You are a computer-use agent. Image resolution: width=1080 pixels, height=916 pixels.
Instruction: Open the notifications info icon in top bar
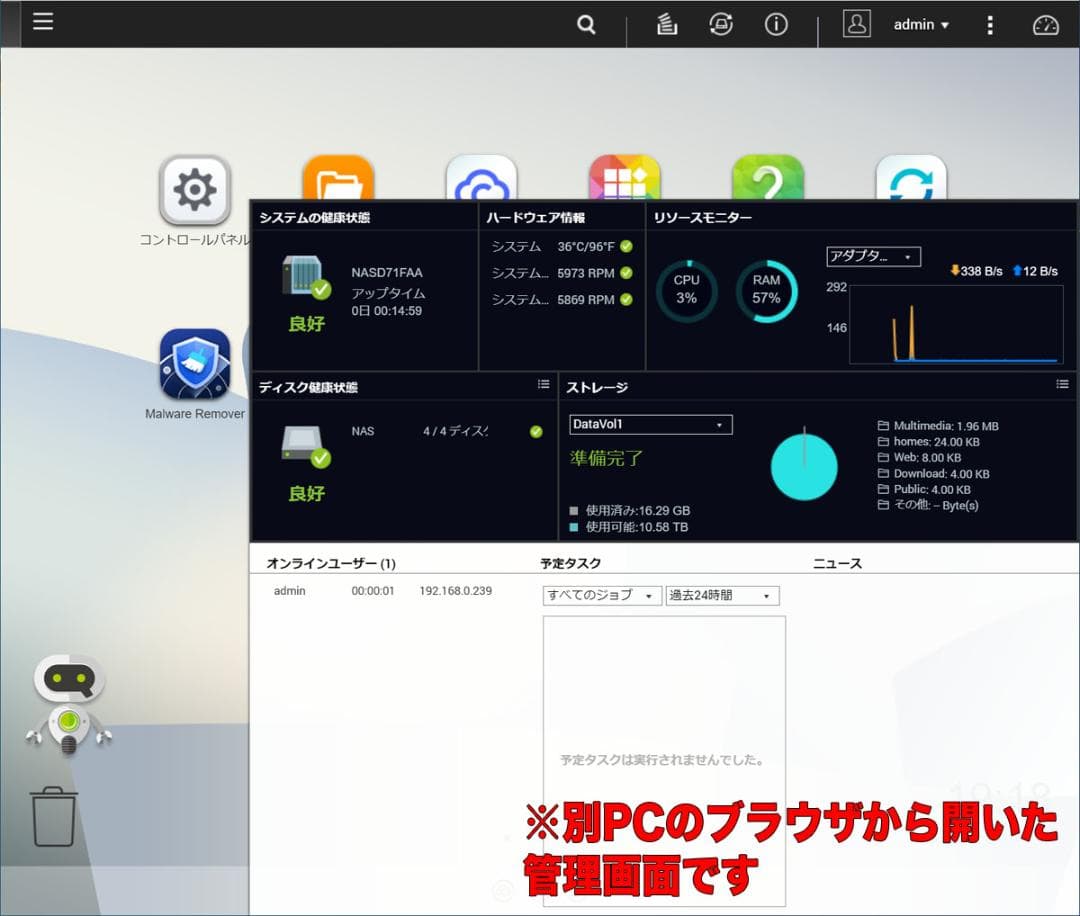coord(776,24)
